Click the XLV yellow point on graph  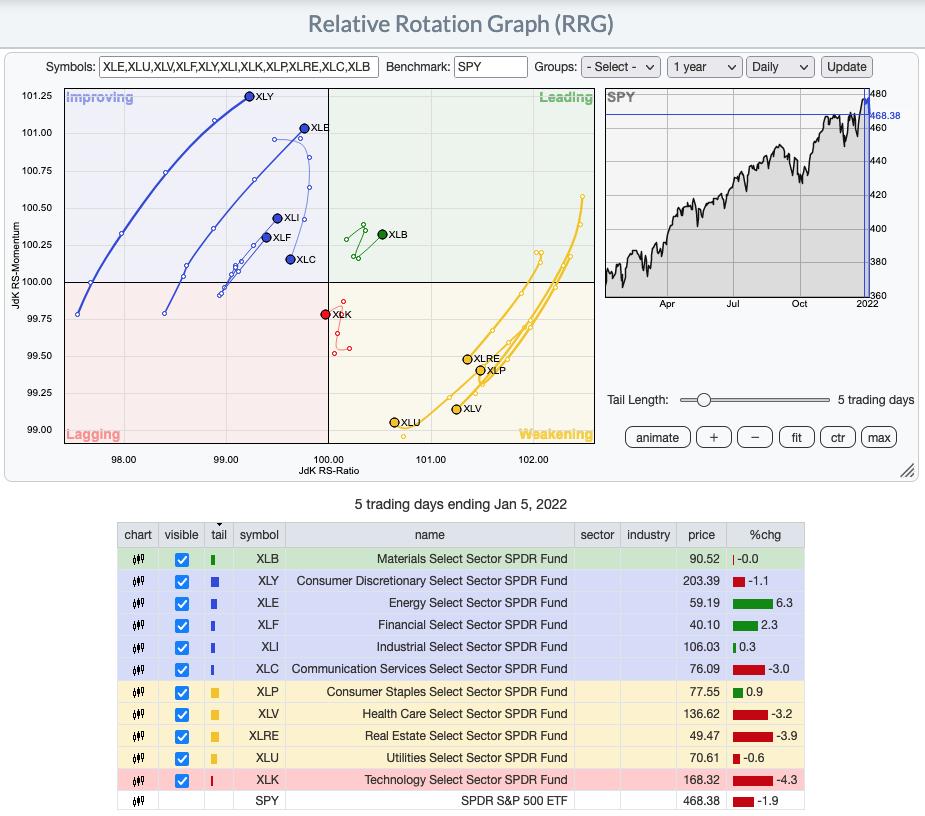pyautogui.click(x=456, y=409)
